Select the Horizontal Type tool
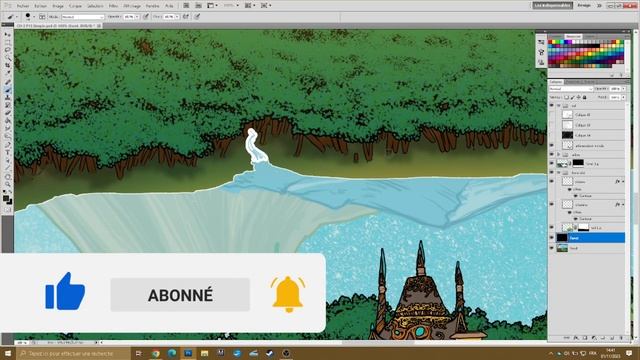640x360 pixels. click(x=8, y=152)
